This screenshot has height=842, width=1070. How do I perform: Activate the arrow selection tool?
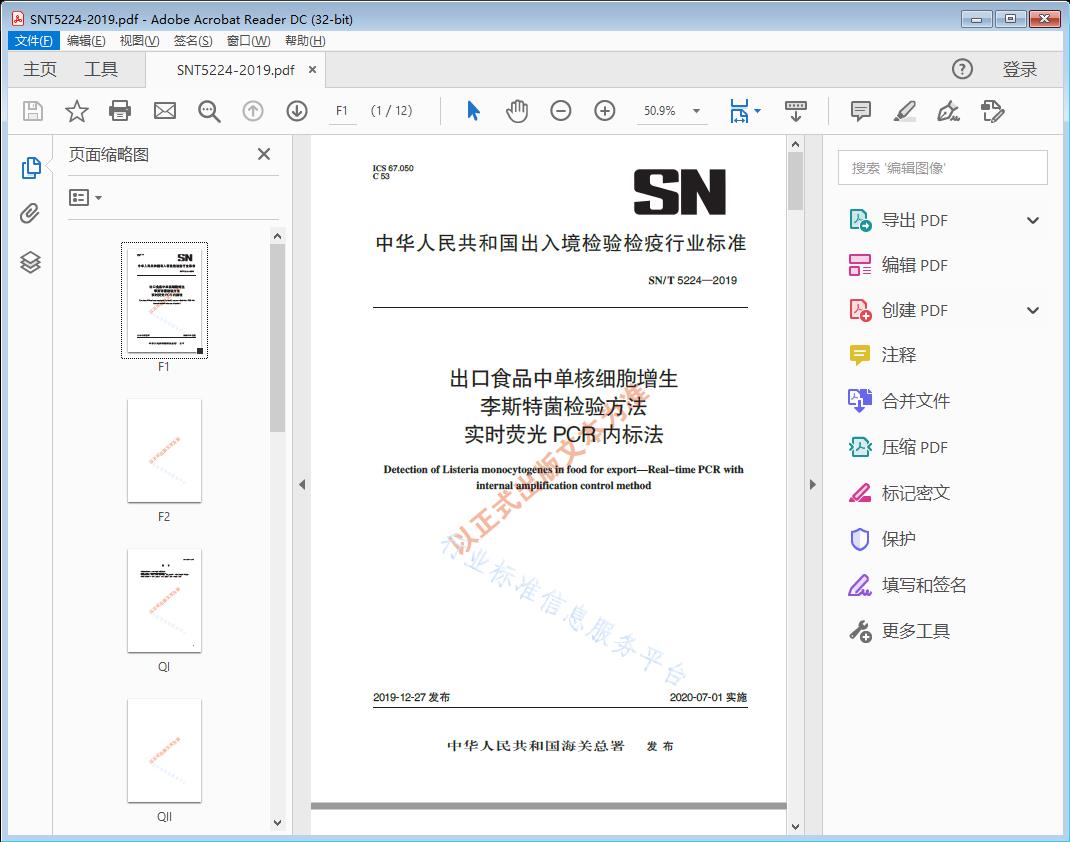click(x=473, y=111)
